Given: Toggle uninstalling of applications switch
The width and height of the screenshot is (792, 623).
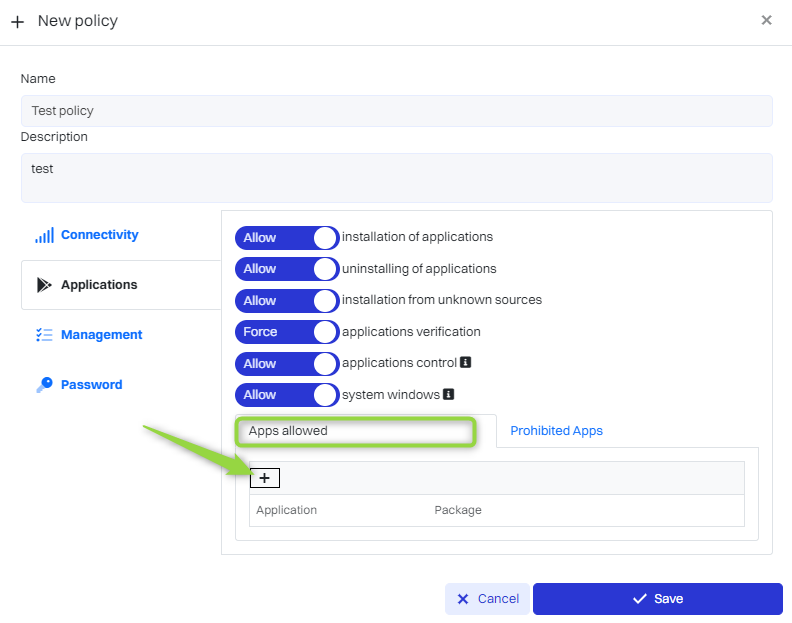Looking at the screenshot, I should [287, 269].
